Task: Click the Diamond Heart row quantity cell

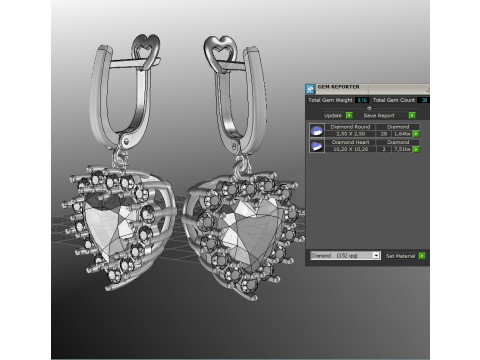Action: [x=384, y=149]
